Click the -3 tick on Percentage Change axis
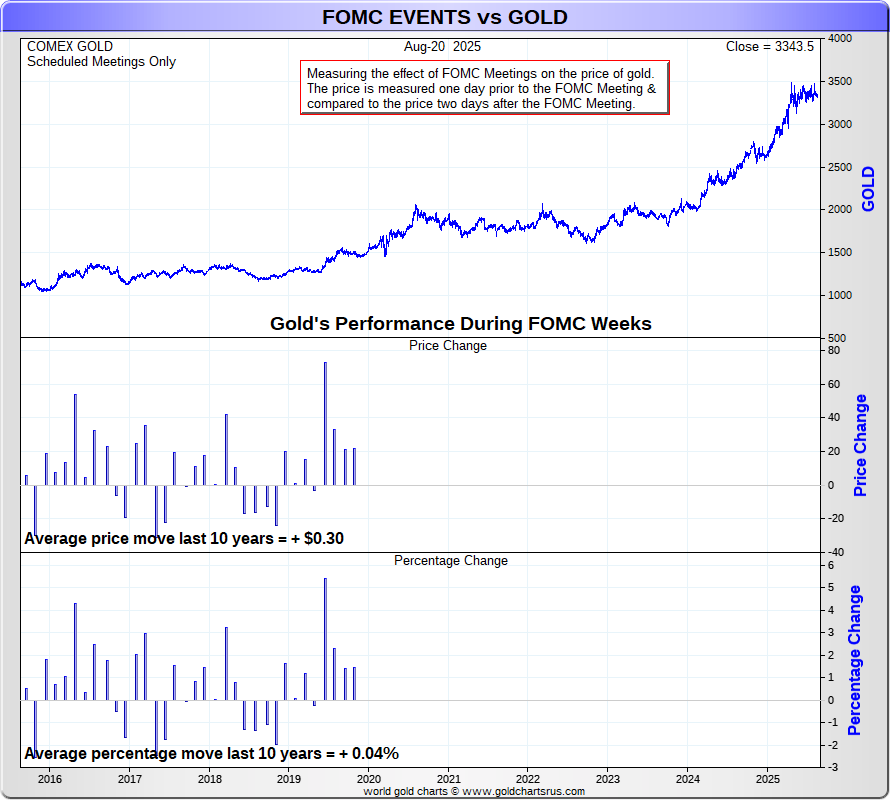890x800 pixels. click(x=833, y=767)
